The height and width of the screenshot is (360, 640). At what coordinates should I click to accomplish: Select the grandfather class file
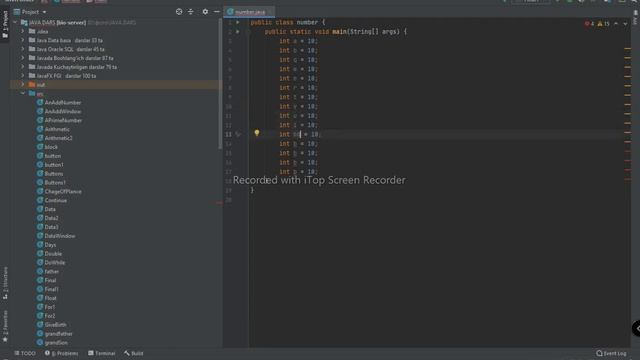[x=59, y=334]
